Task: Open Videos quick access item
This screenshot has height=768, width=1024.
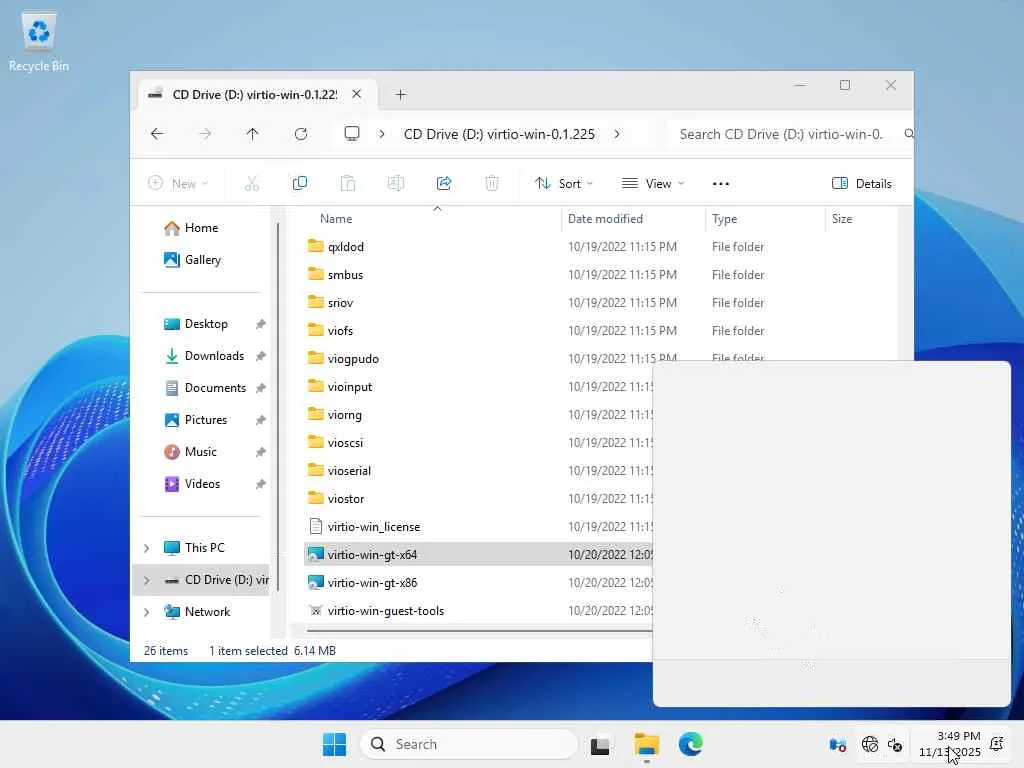Action: 202,484
